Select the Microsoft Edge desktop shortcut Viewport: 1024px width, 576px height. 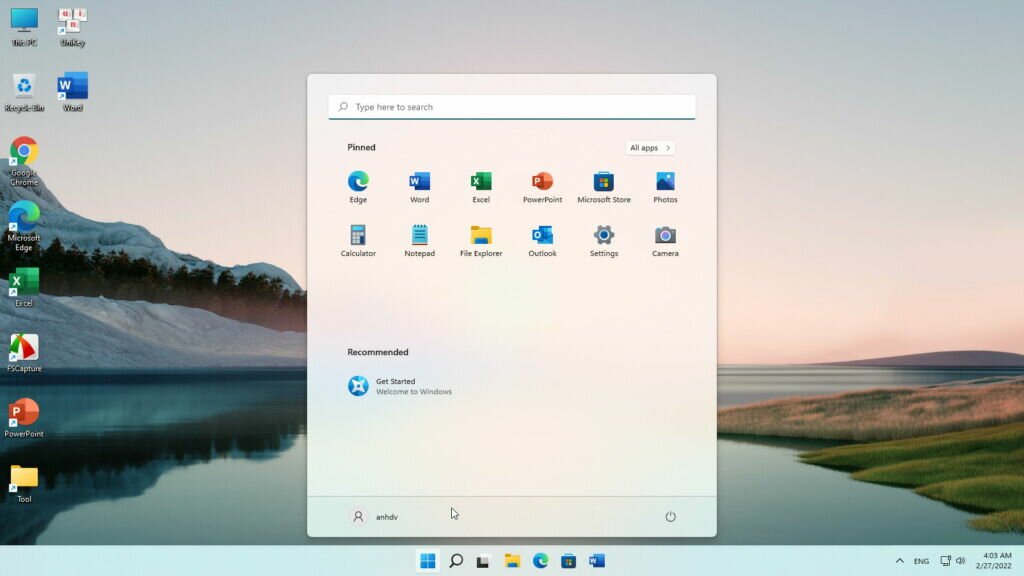pos(24,227)
